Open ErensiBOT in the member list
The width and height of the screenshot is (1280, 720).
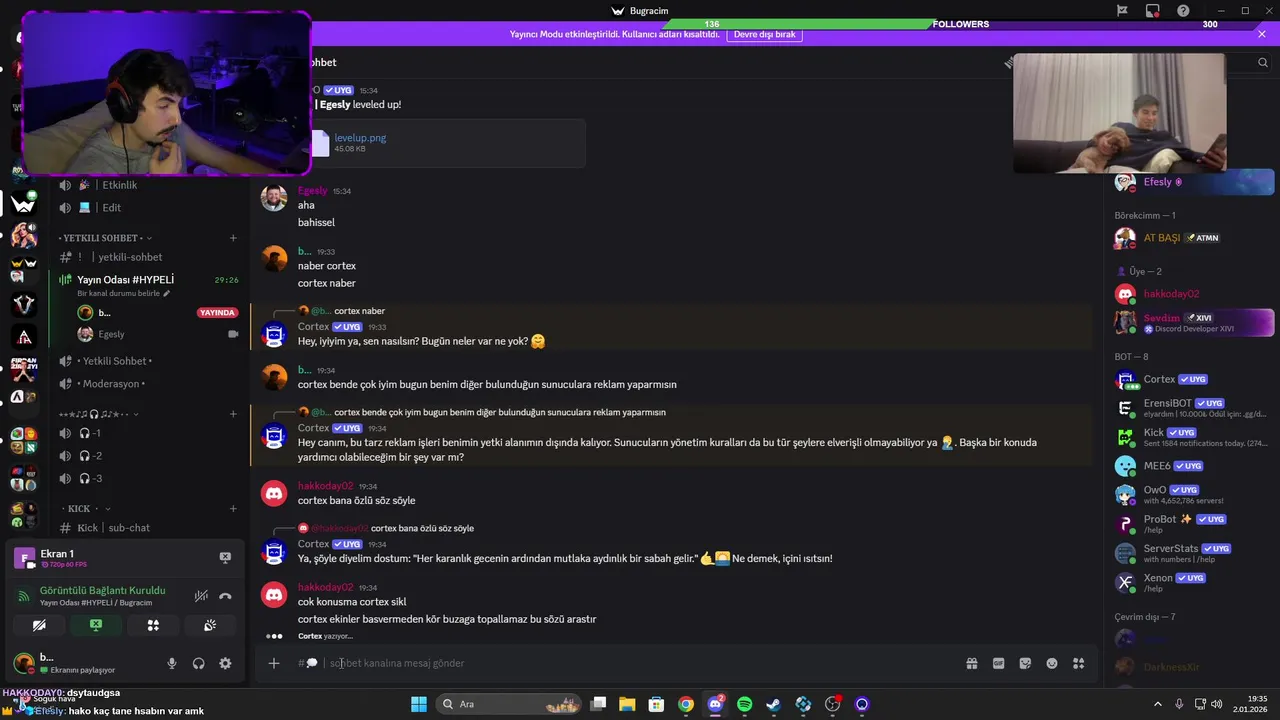[1193, 408]
